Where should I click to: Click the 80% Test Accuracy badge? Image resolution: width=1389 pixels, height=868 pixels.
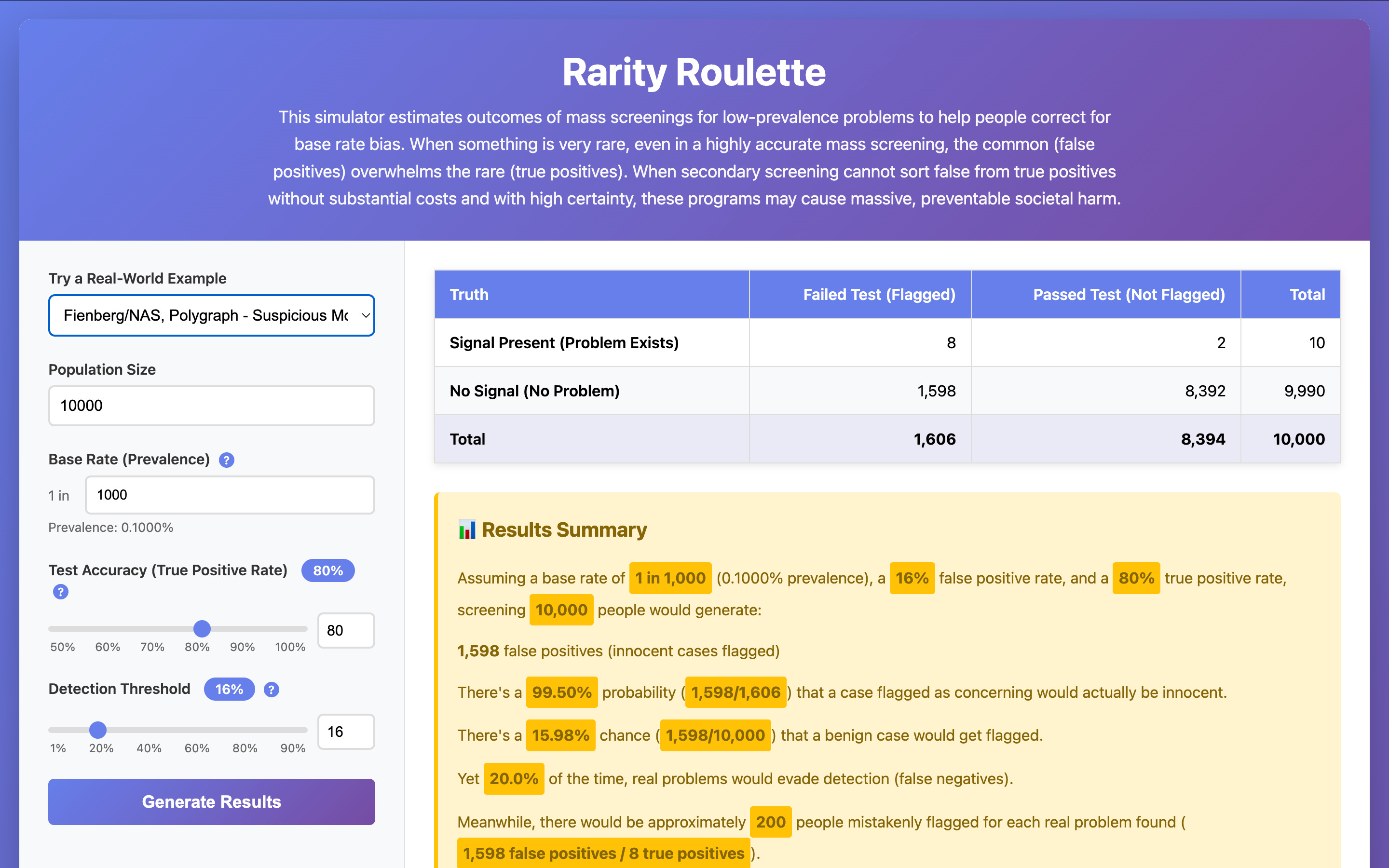point(328,570)
